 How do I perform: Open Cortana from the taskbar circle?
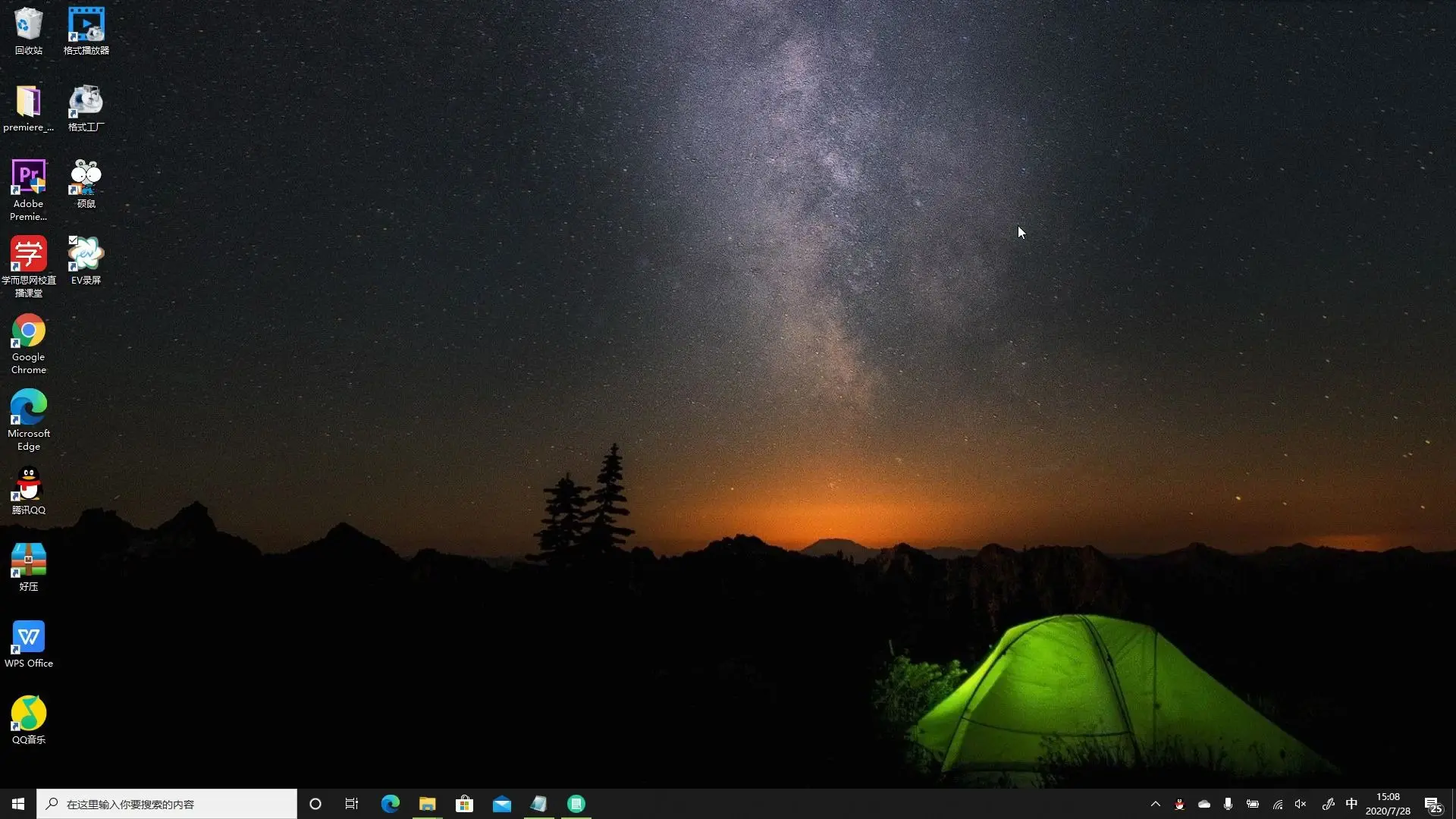pyautogui.click(x=315, y=804)
